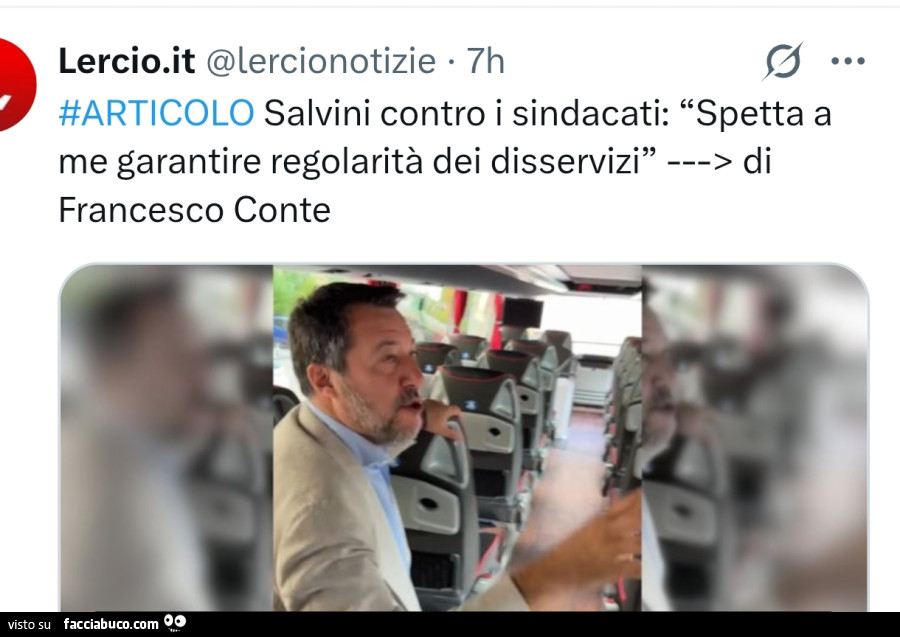Click the blurred right side of image
Image resolution: width=900 pixels, height=637 pixels.
click(x=754, y=438)
